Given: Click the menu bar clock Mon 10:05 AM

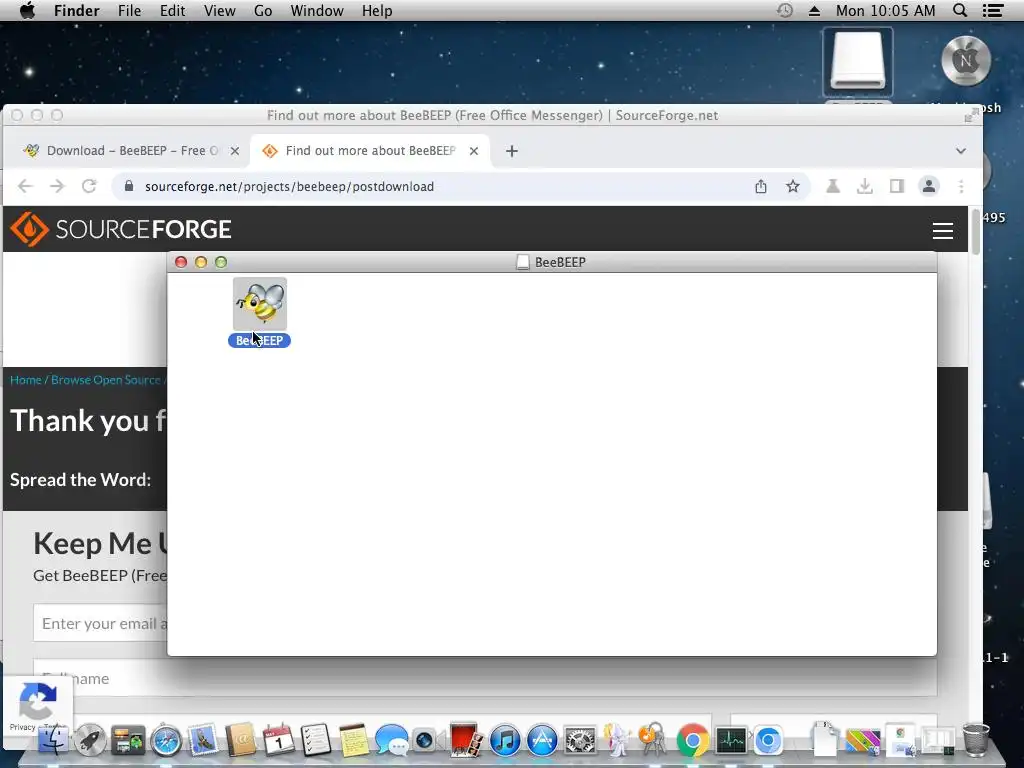Looking at the screenshot, I should [x=886, y=10].
